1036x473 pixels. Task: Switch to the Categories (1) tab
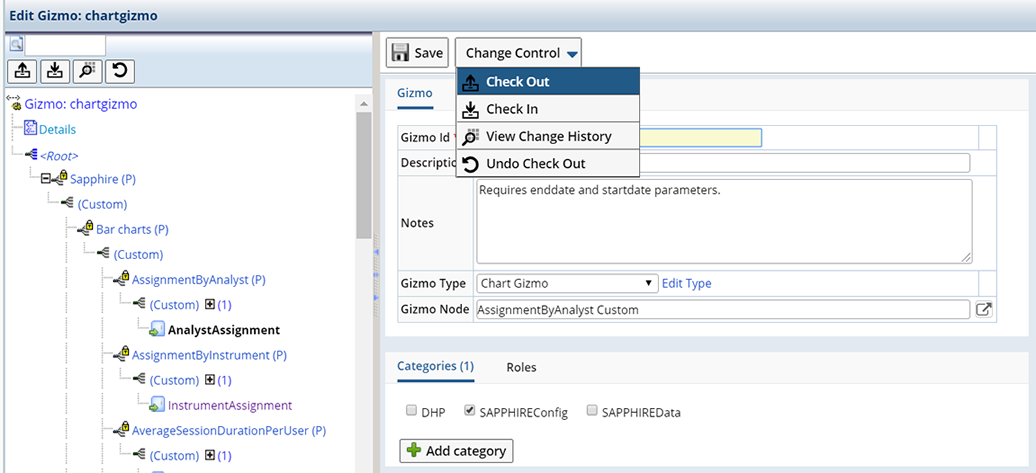435,366
